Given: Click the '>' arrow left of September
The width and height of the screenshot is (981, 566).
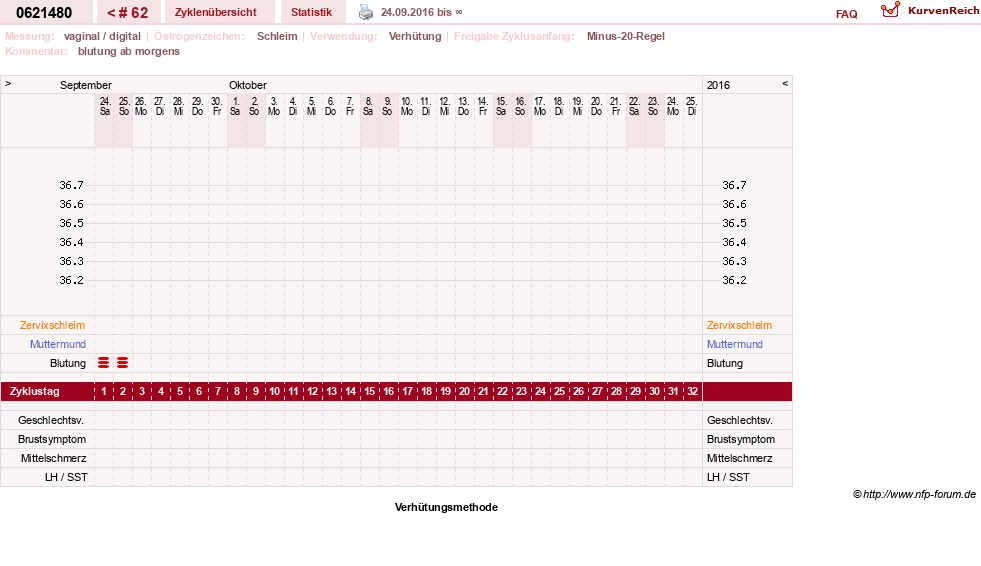Looking at the screenshot, I should (x=8, y=83).
